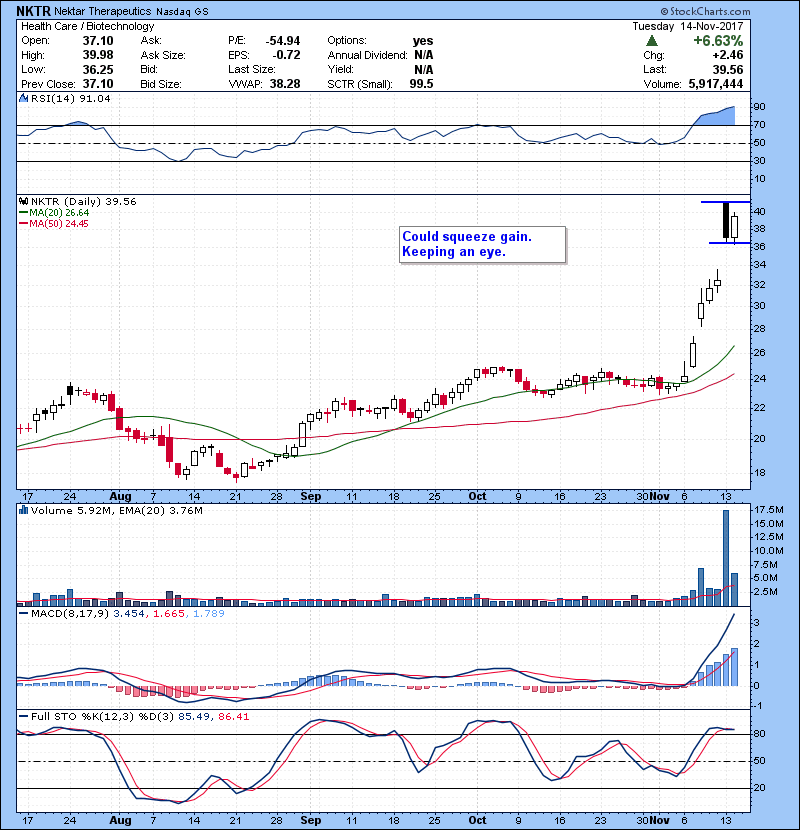Click the bar-chart icon next to Volume label
This screenshot has height=830, width=800.
(23, 510)
